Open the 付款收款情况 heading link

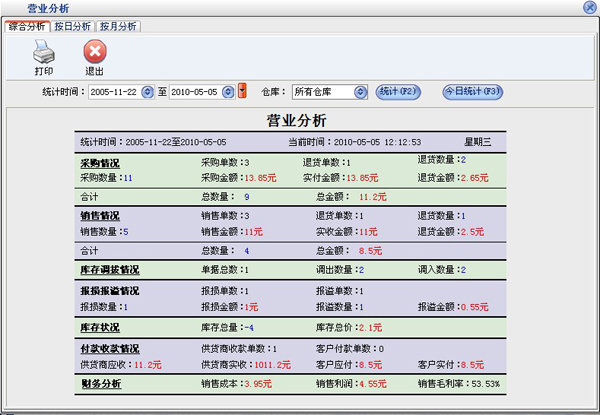[109, 349]
